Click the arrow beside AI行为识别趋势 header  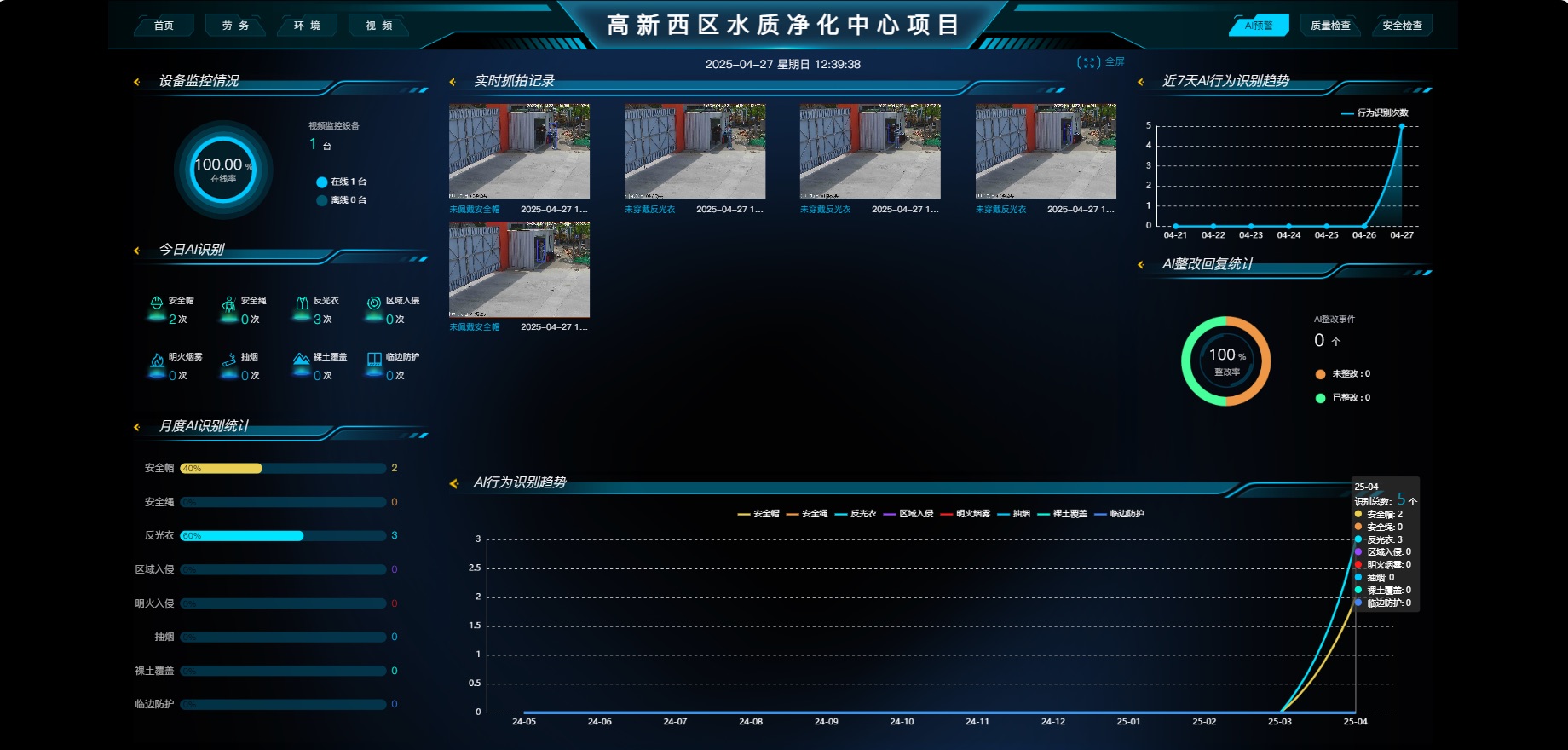click(453, 483)
